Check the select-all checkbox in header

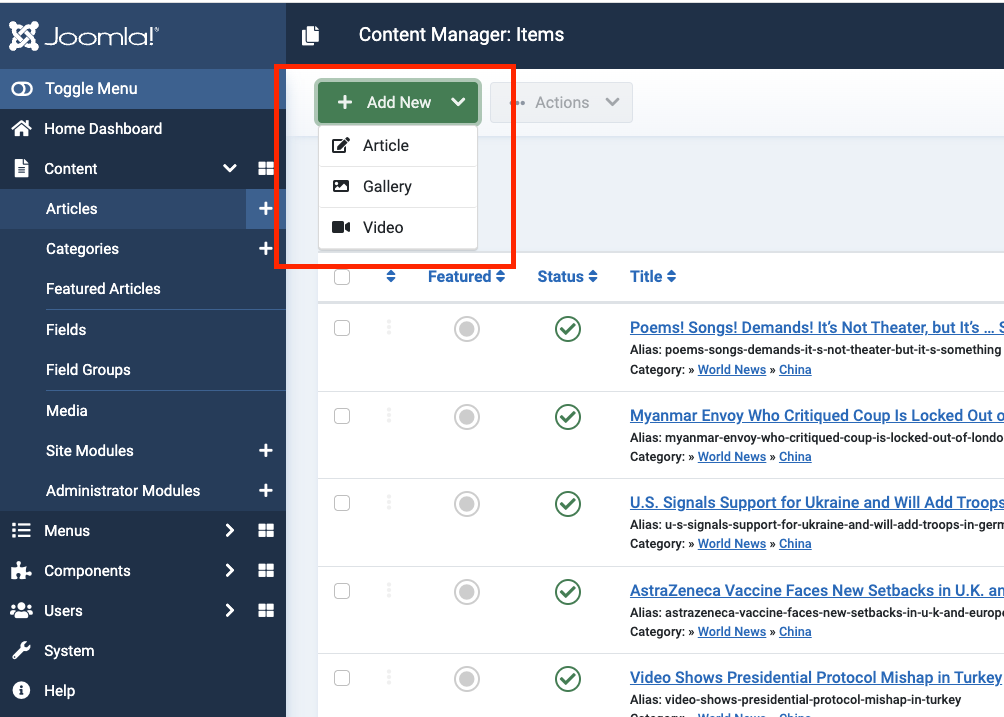(342, 277)
